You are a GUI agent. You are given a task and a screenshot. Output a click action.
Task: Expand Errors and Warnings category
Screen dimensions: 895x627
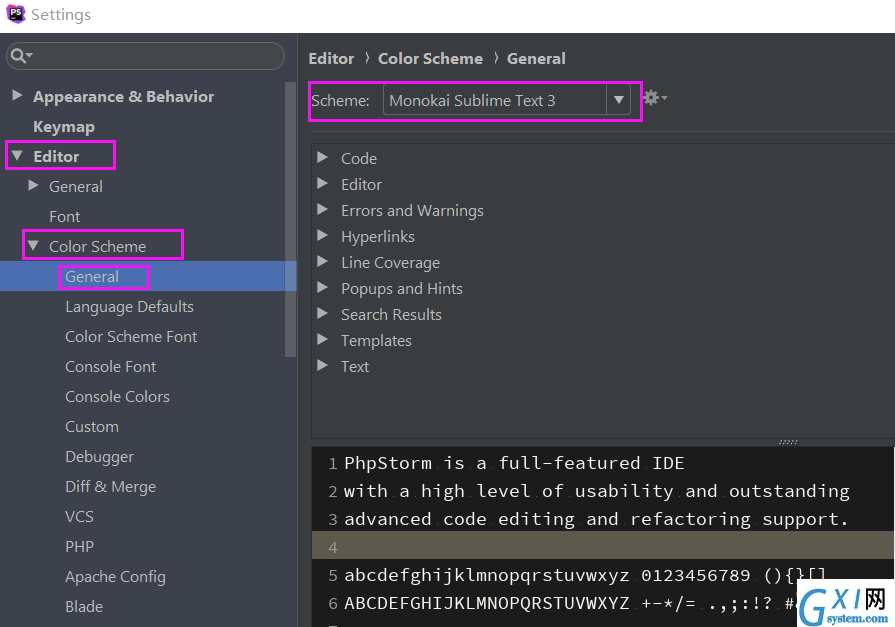point(322,209)
